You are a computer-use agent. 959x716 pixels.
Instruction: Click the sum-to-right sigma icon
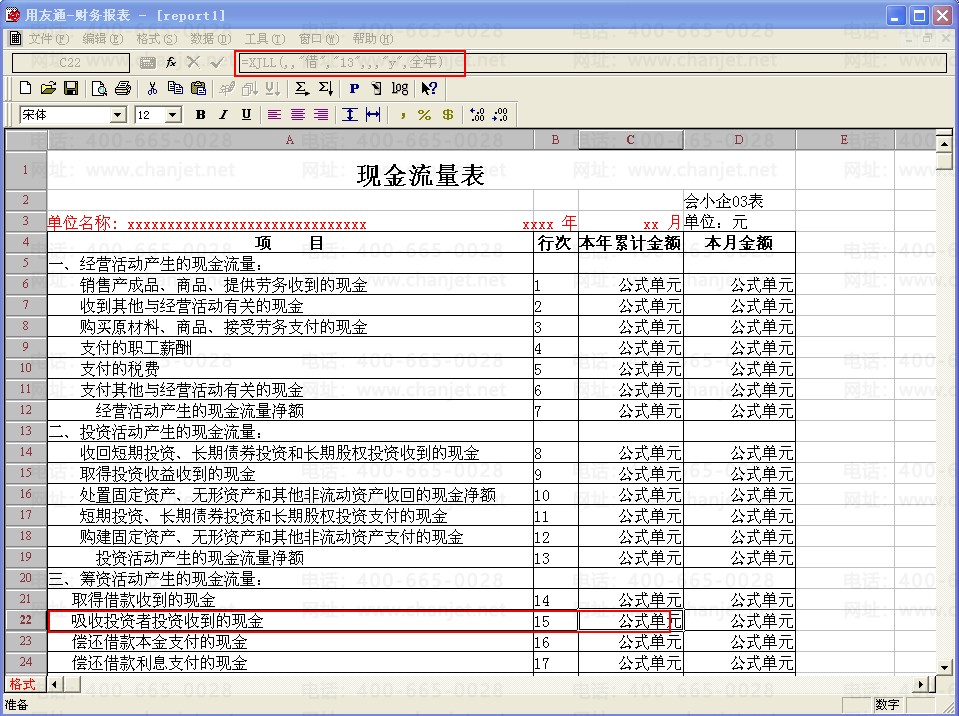coord(302,89)
